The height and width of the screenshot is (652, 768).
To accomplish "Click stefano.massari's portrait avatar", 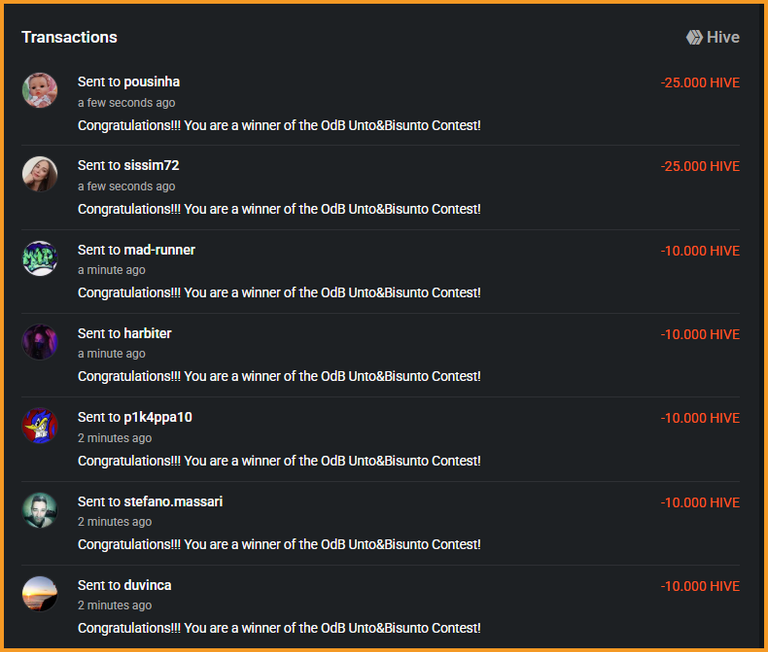I will [40, 510].
